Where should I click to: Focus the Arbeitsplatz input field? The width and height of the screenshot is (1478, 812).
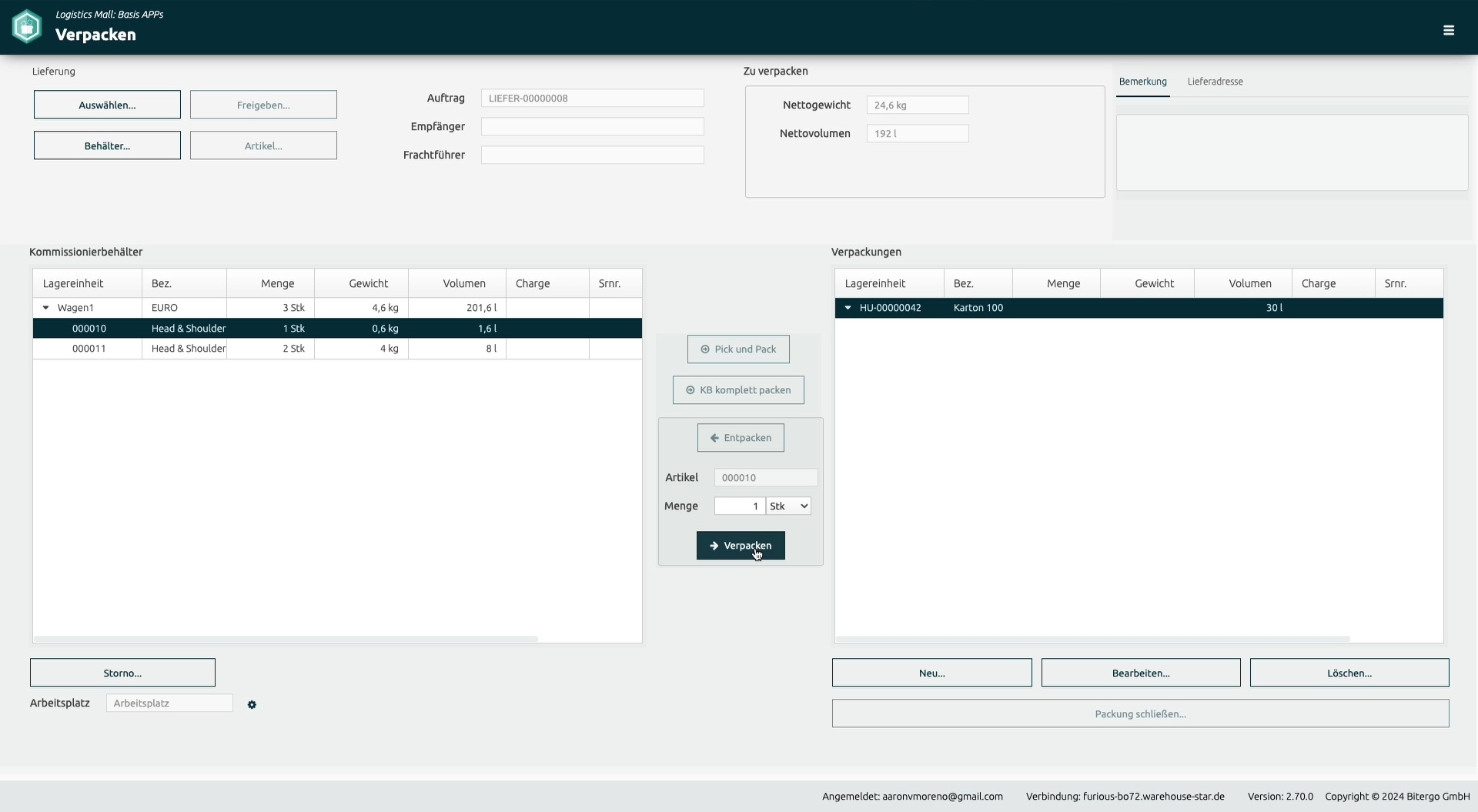pyautogui.click(x=169, y=703)
